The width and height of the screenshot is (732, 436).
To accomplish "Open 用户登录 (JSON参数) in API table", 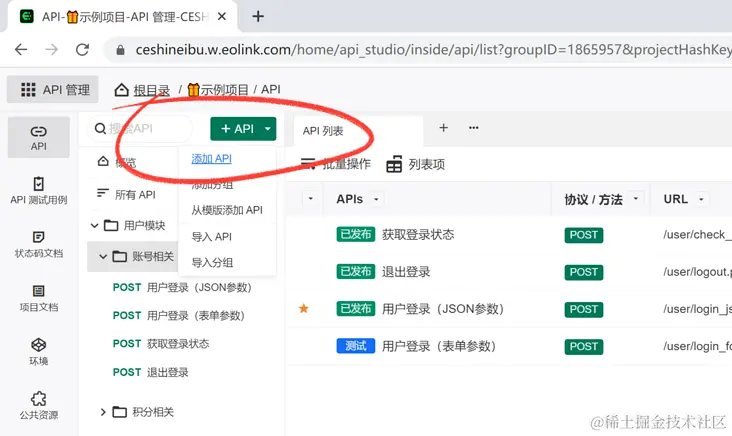I will coord(443,309).
